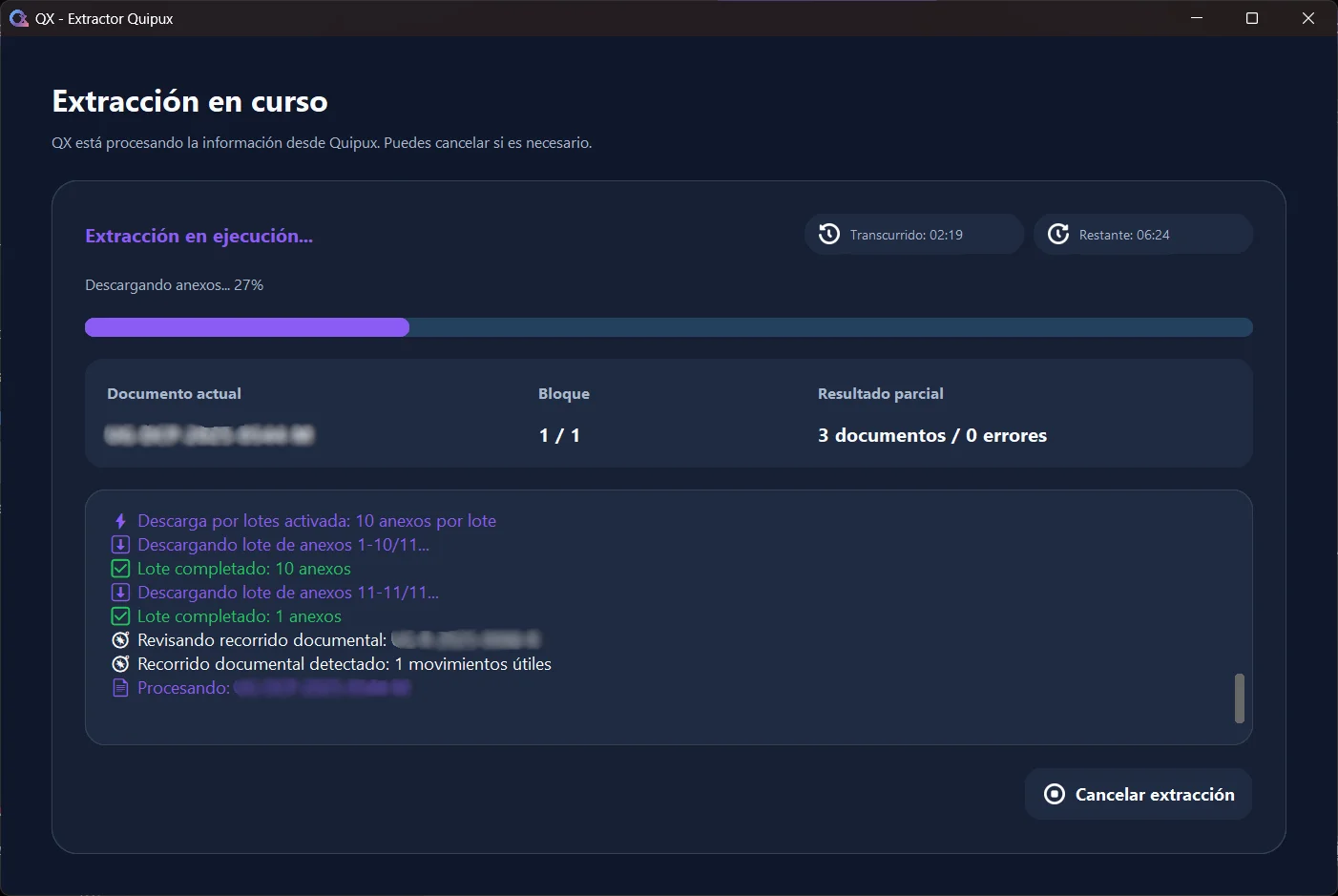Click document icon beside Procesando
1338x896 pixels.
tap(120, 688)
